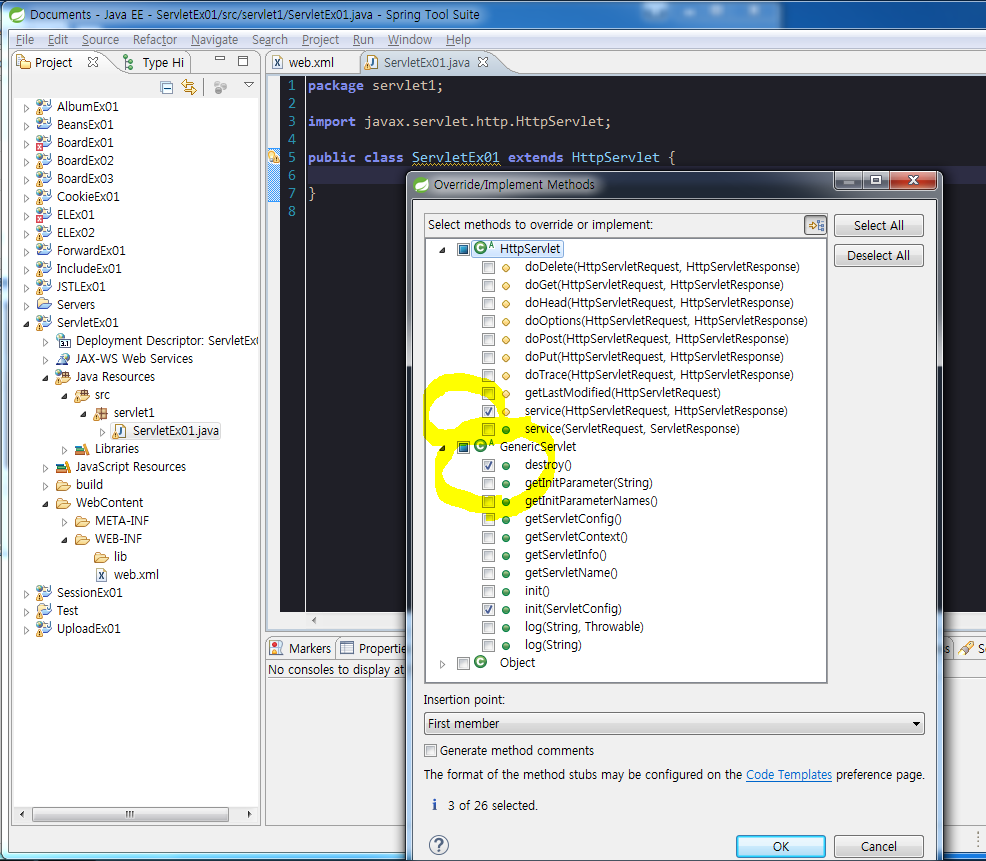Click the AlbumEx01 project icon
This screenshot has width=986, height=861.
pos(43,106)
